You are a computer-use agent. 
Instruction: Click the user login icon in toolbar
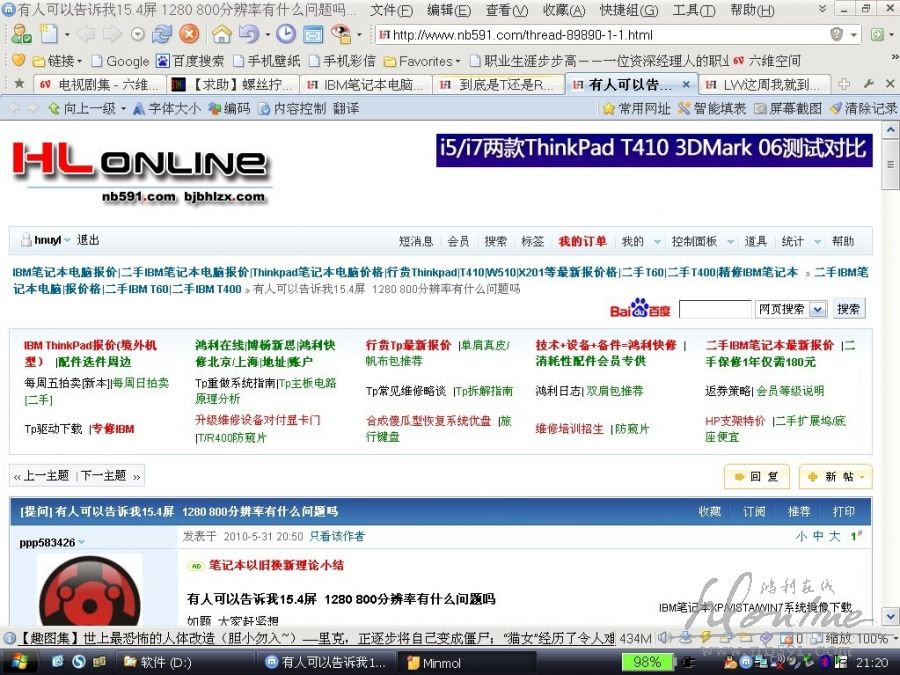point(21,34)
